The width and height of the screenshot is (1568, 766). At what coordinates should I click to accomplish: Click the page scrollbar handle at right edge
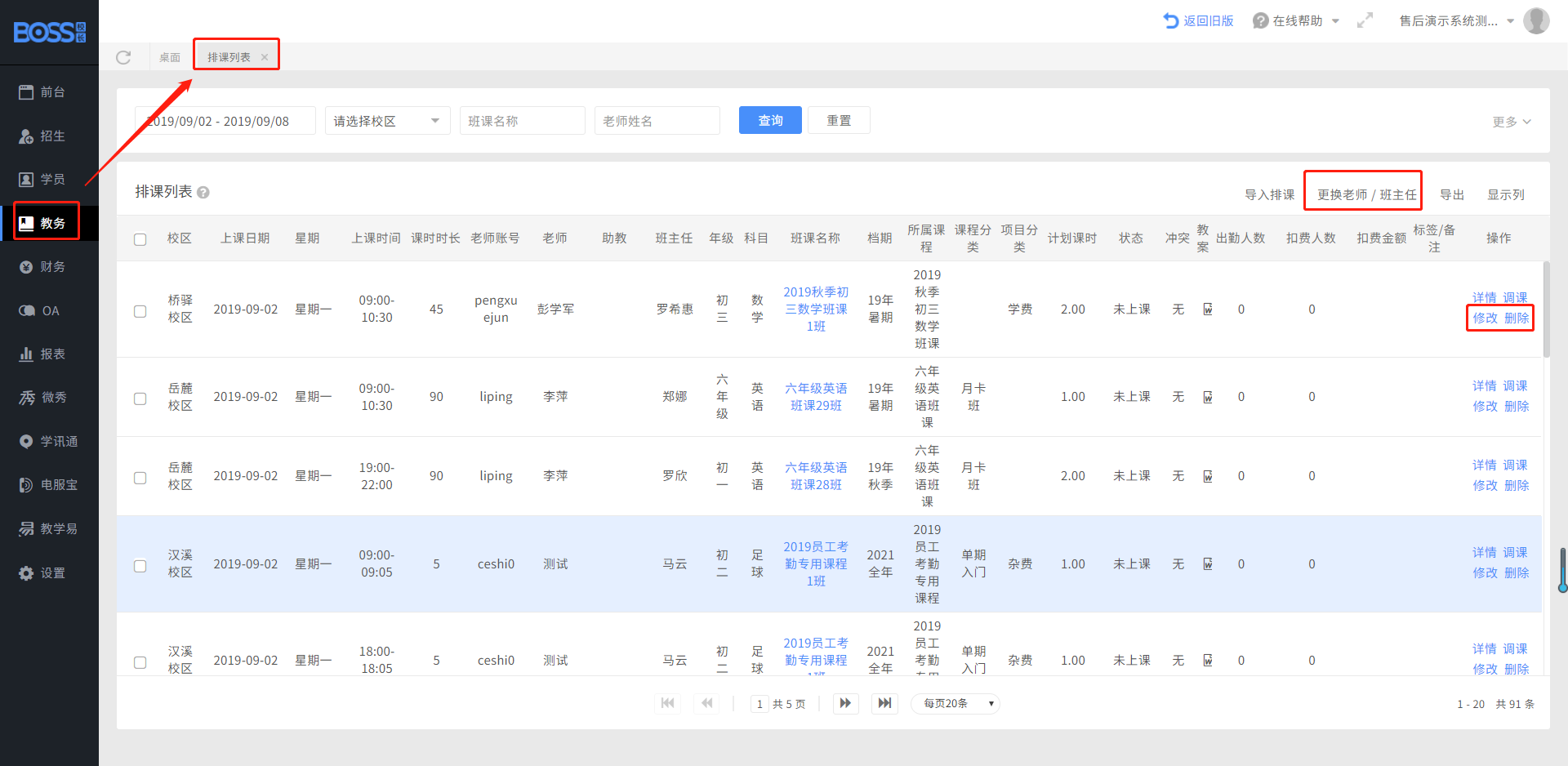coord(1562,570)
